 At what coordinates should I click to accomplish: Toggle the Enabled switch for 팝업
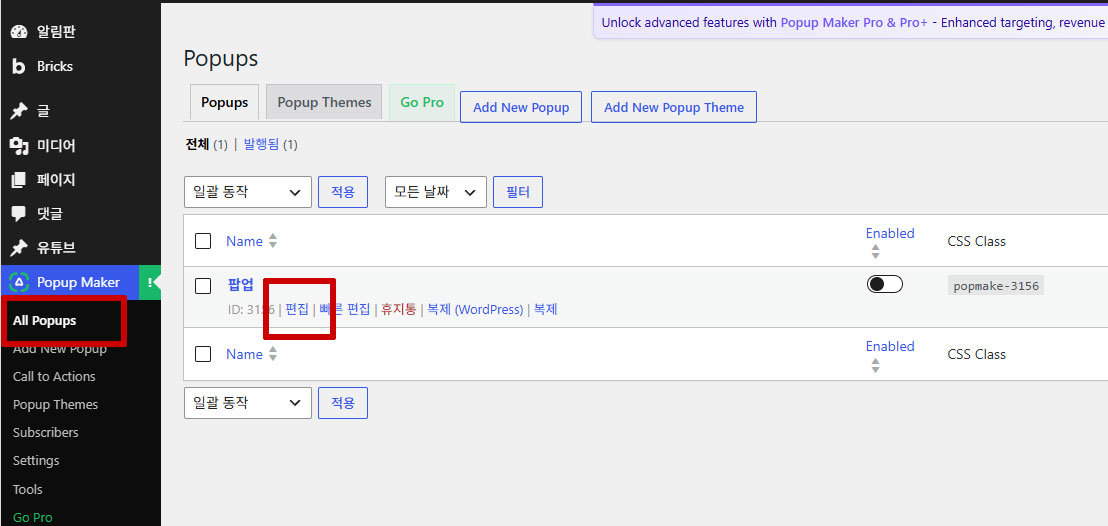(885, 284)
